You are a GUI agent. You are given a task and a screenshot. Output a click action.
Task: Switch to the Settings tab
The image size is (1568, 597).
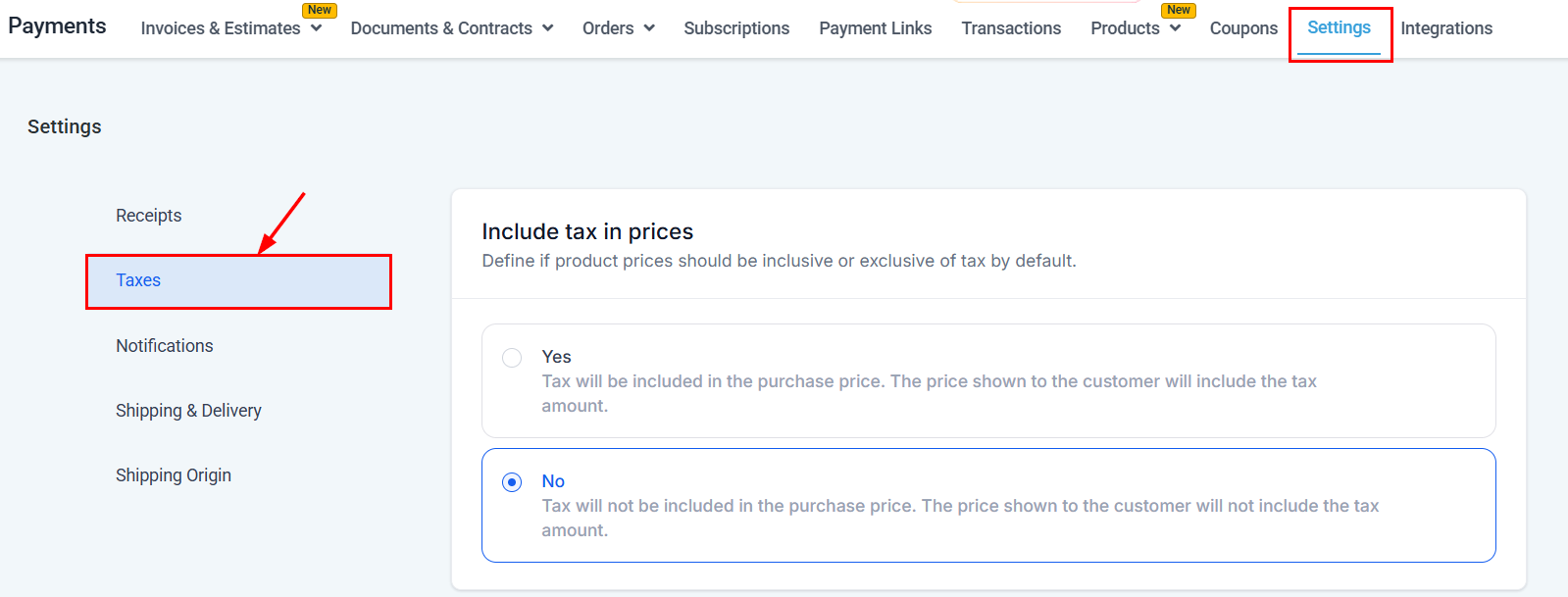pos(1339,28)
